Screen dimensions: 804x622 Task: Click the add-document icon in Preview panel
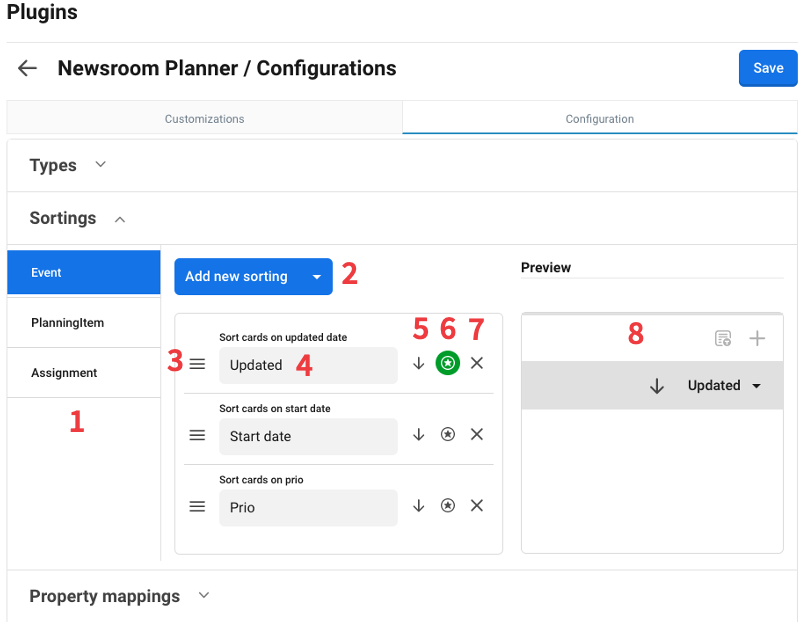point(723,339)
